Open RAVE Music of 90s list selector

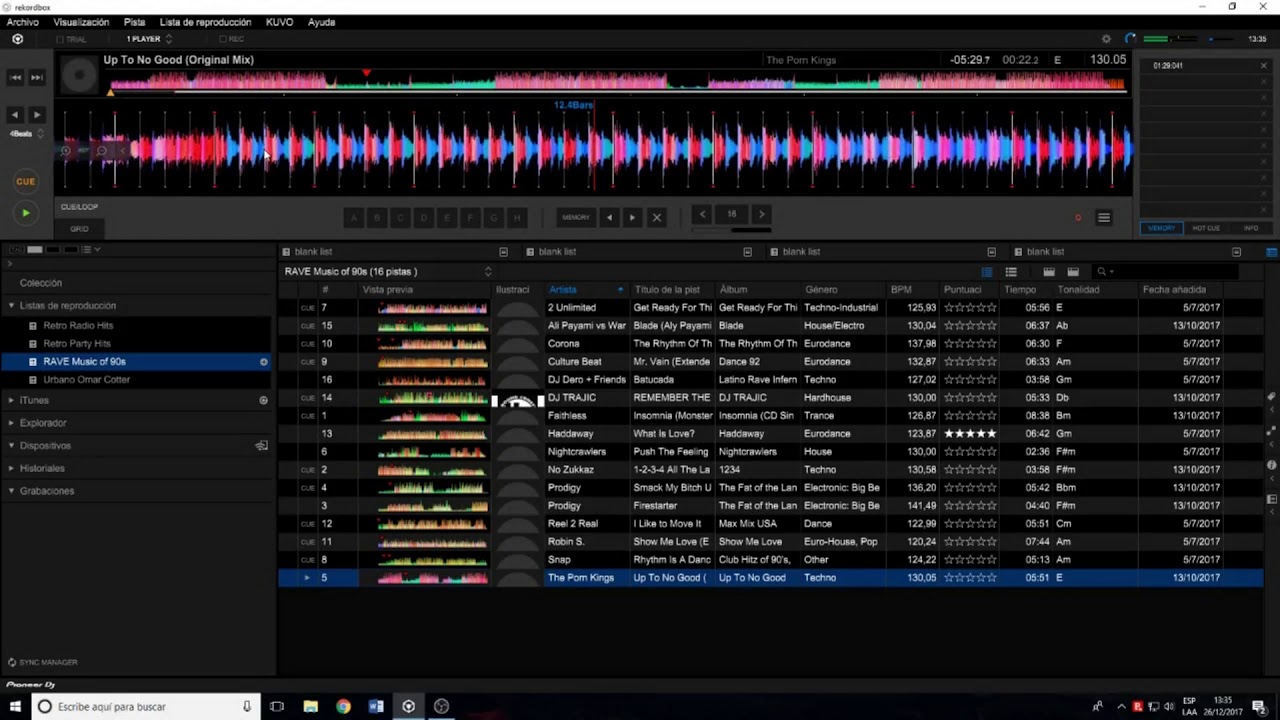pyautogui.click(x=488, y=271)
